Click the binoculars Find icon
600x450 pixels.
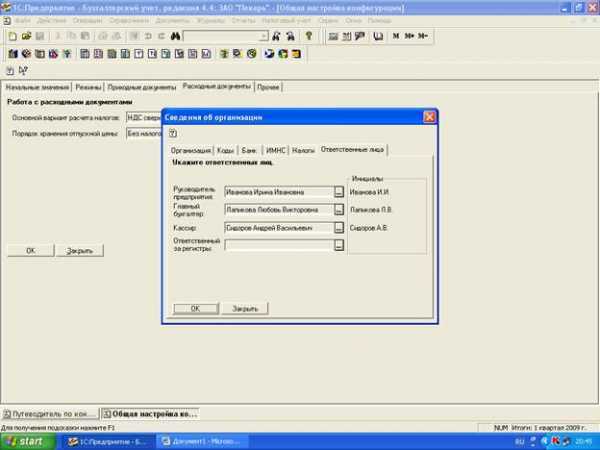point(175,36)
